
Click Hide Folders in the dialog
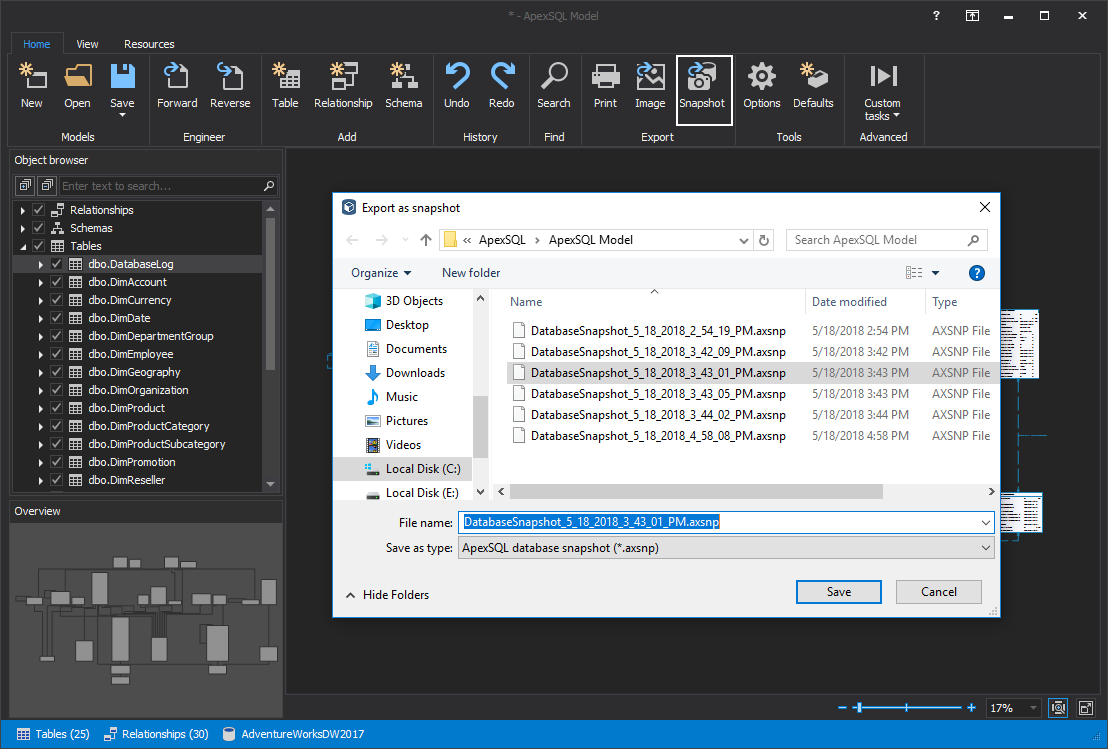388,595
